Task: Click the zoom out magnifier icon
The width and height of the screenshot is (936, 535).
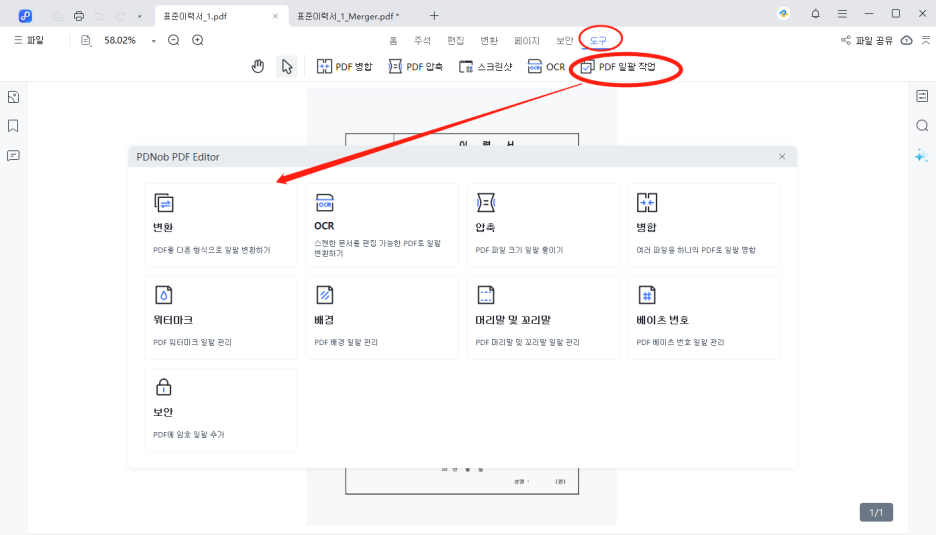Action: point(174,40)
